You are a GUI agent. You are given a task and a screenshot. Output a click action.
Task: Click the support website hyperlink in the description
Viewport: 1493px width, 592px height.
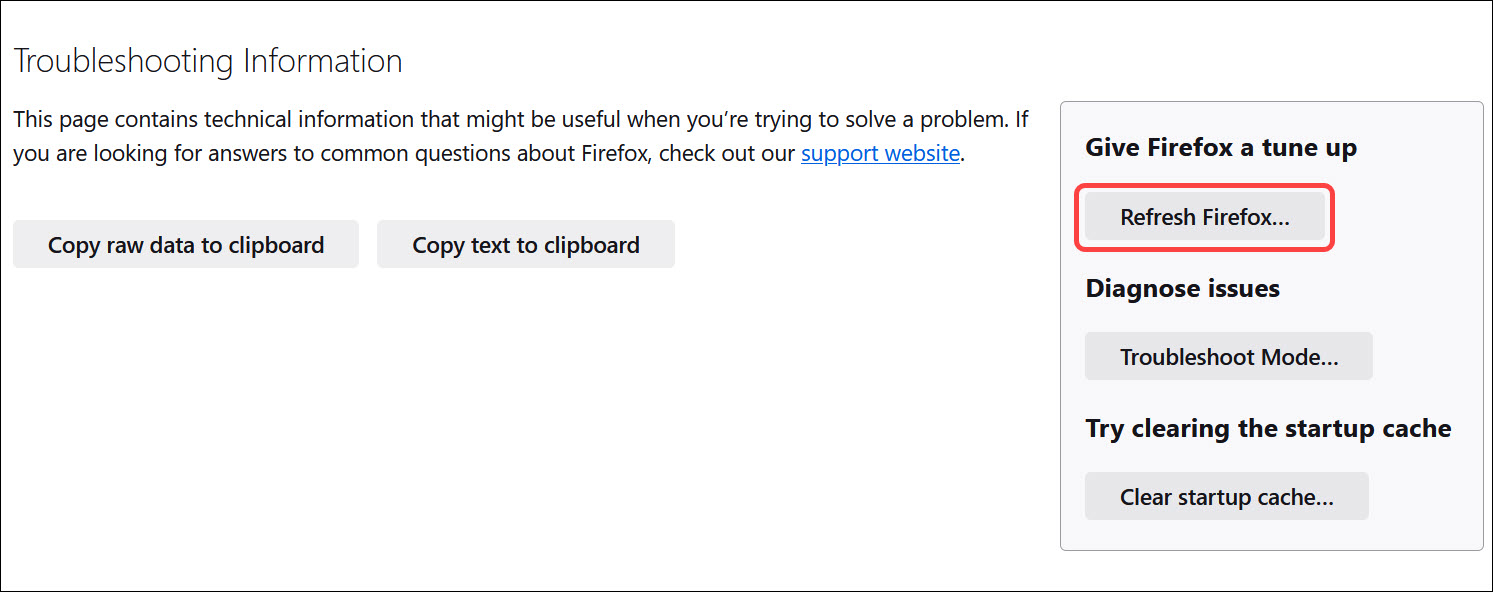[879, 153]
